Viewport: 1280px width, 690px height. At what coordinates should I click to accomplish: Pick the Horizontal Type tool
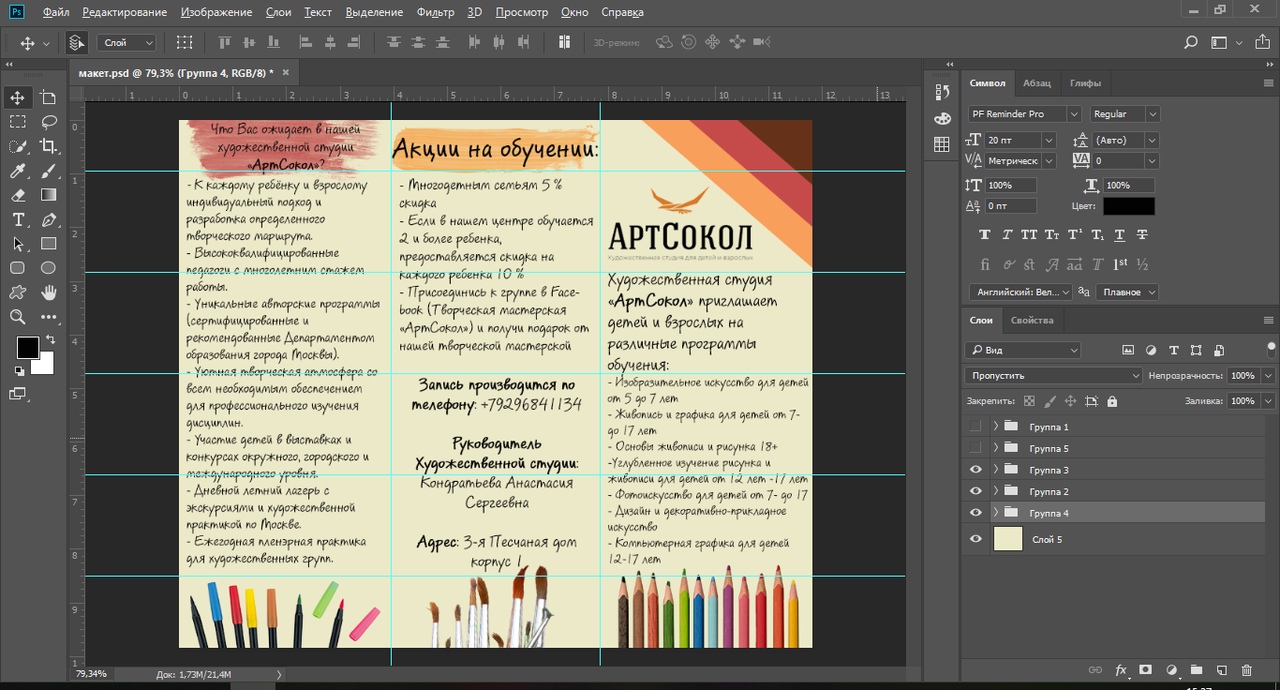18,220
